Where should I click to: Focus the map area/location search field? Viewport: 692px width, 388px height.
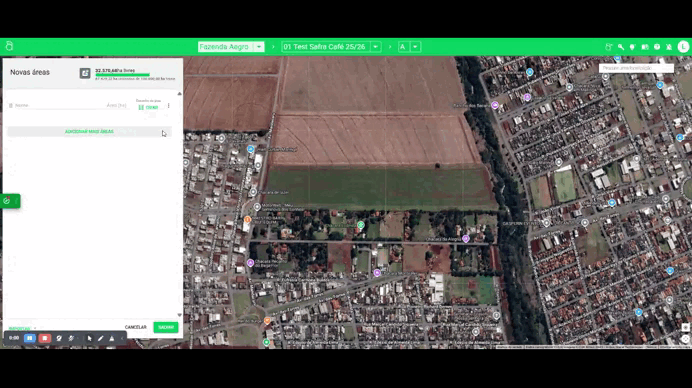click(636, 68)
